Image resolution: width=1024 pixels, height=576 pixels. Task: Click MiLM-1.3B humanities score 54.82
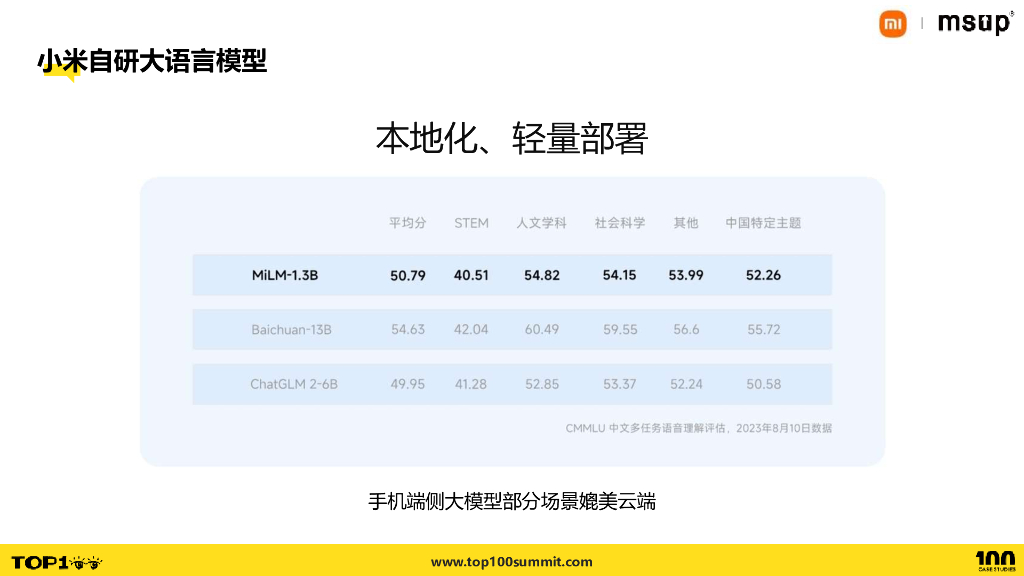542,276
